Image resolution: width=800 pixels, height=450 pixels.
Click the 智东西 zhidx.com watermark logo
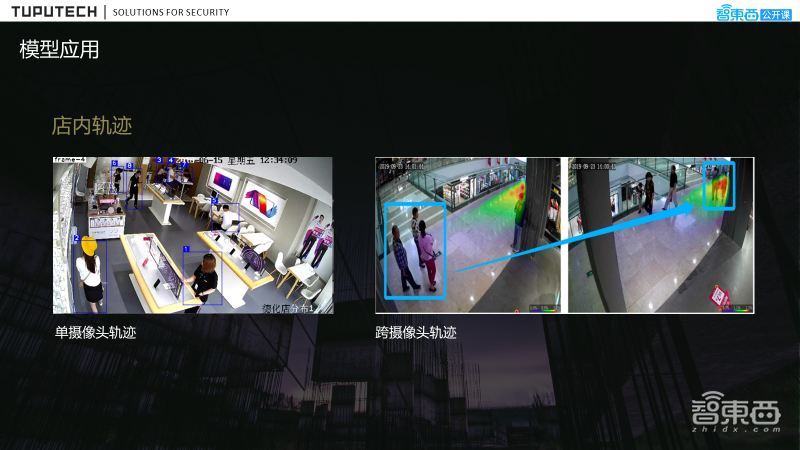(735, 411)
